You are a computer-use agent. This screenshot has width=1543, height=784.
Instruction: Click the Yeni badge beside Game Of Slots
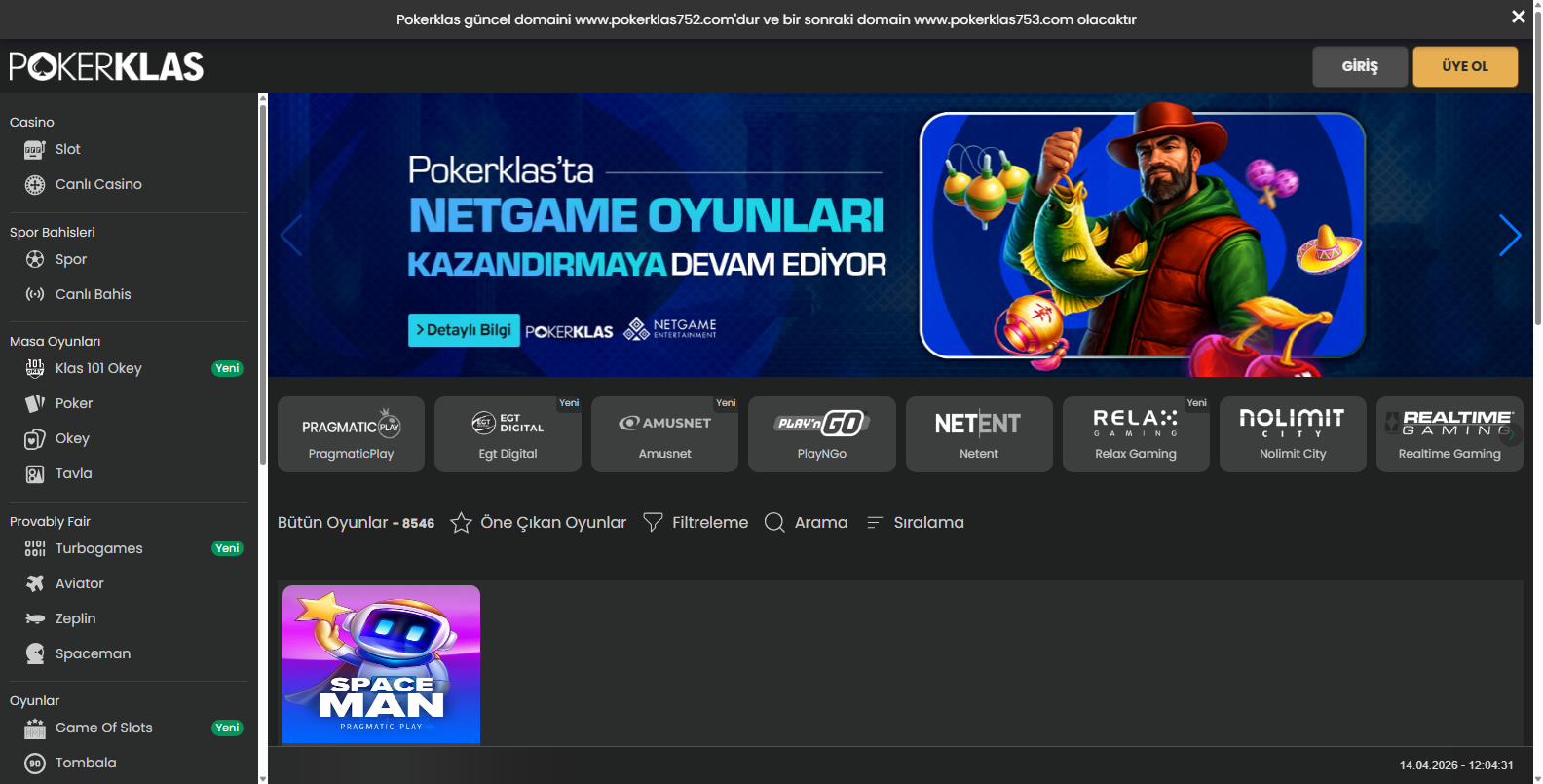click(227, 728)
